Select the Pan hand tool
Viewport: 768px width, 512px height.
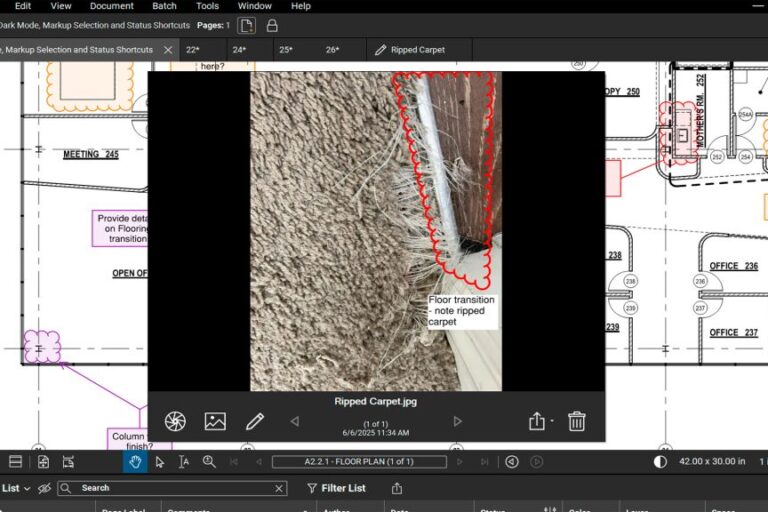[x=134, y=461]
